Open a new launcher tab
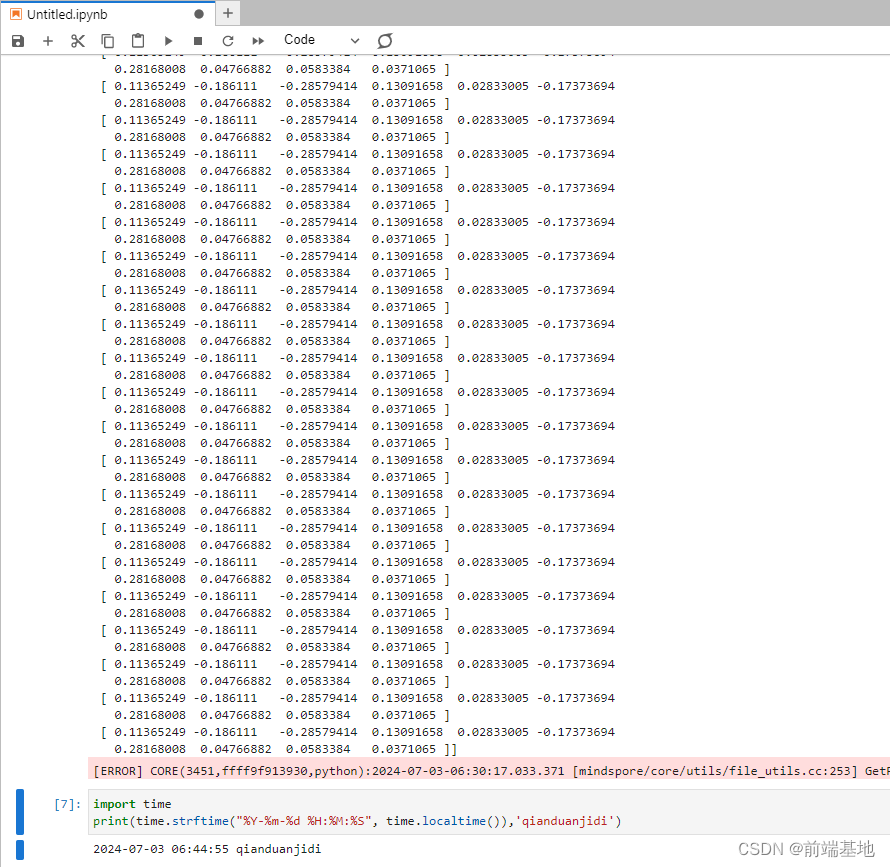Viewport: 890px width, 867px height. click(228, 14)
